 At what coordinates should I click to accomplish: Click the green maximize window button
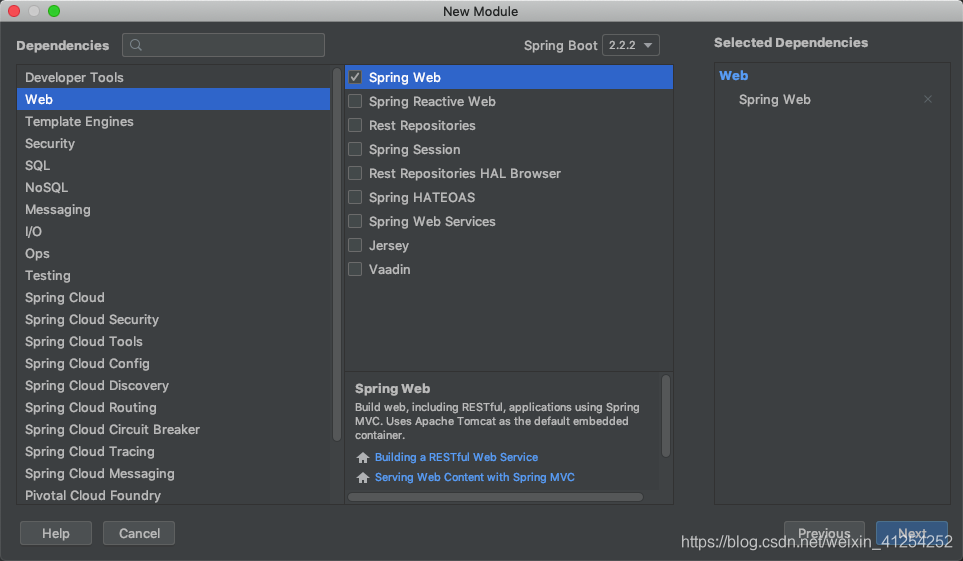click(54, 11)
